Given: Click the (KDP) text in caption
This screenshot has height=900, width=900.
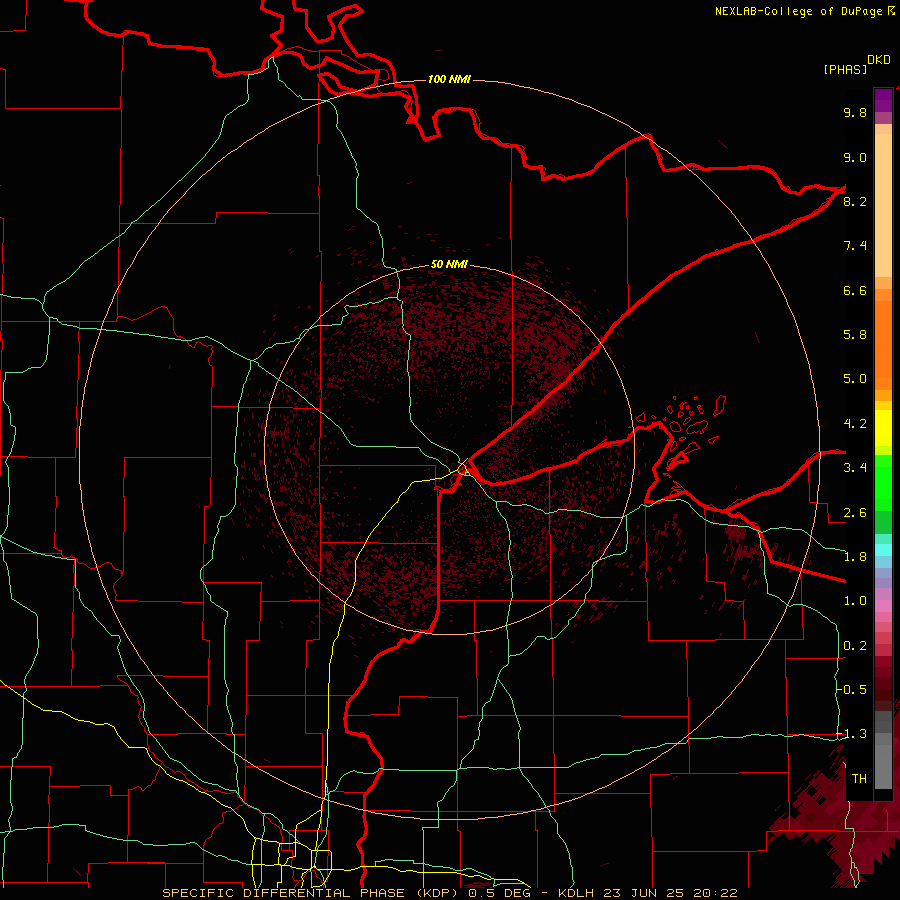Looking at the screenshot, I should pyautogui.click(x=437, y=893).
